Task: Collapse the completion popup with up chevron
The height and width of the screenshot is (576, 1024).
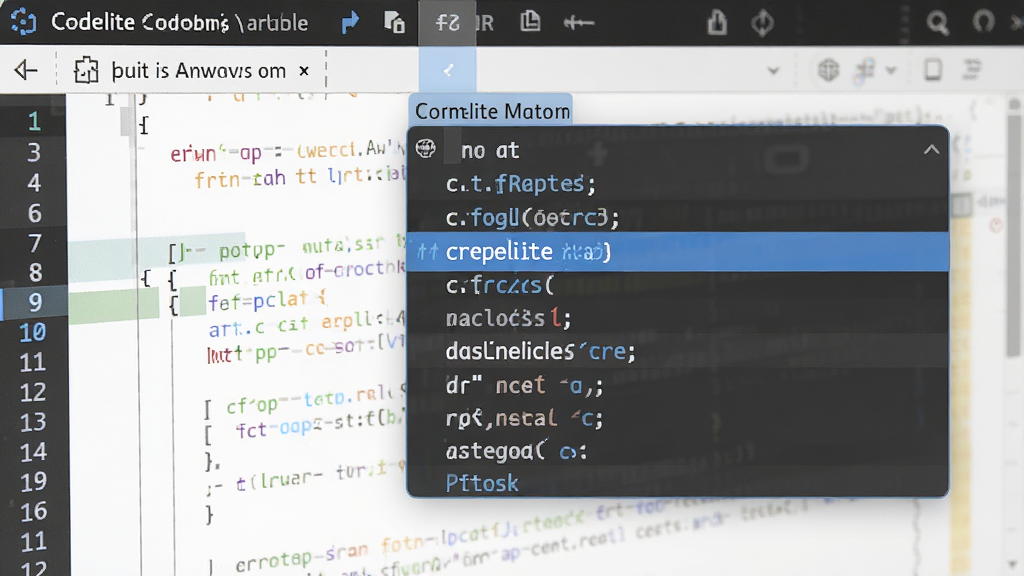Action: 931,150
